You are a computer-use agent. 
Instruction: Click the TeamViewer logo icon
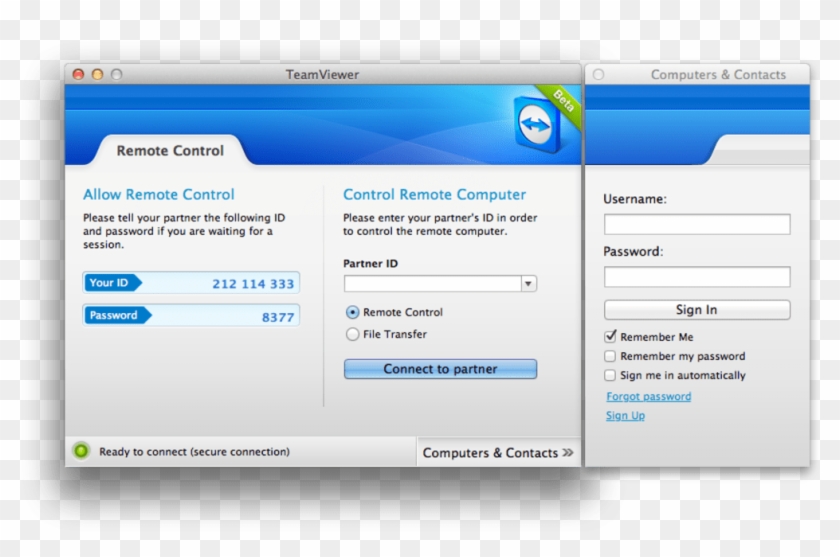[x=536, y=124]
